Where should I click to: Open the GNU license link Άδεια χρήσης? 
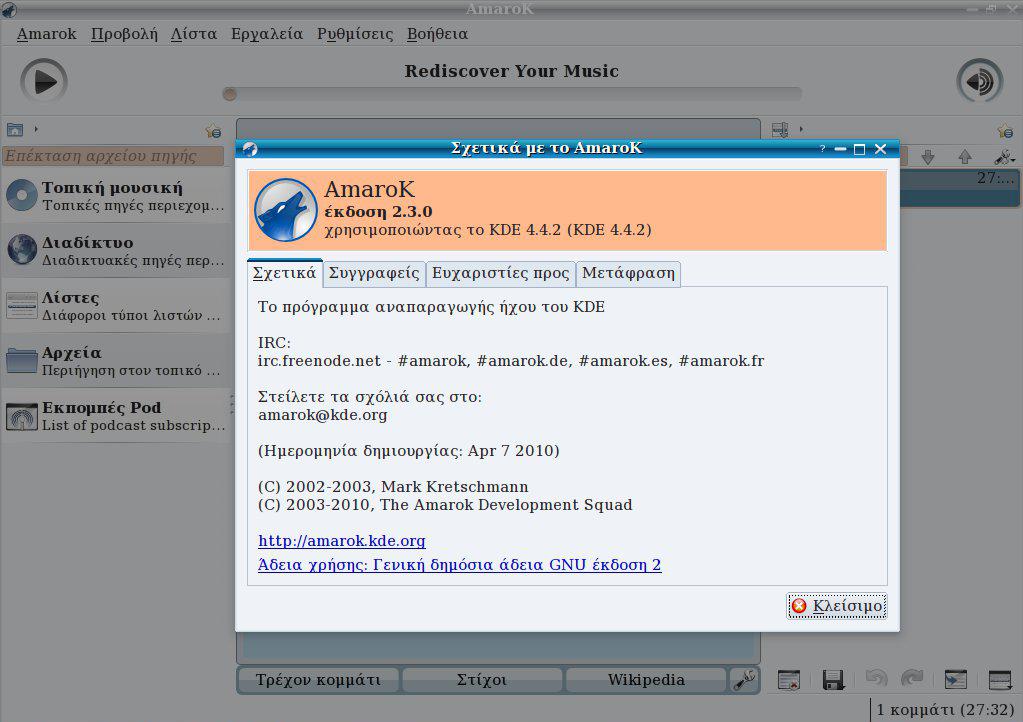coord(459,565)
